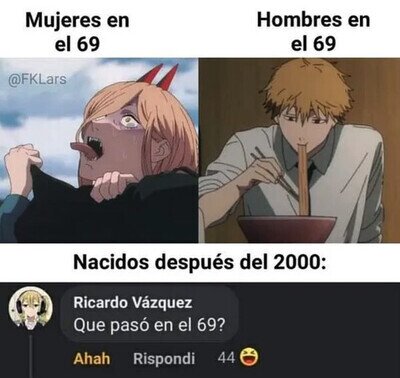Click the Hombres en el 69 heading

(x=313, y=32)
